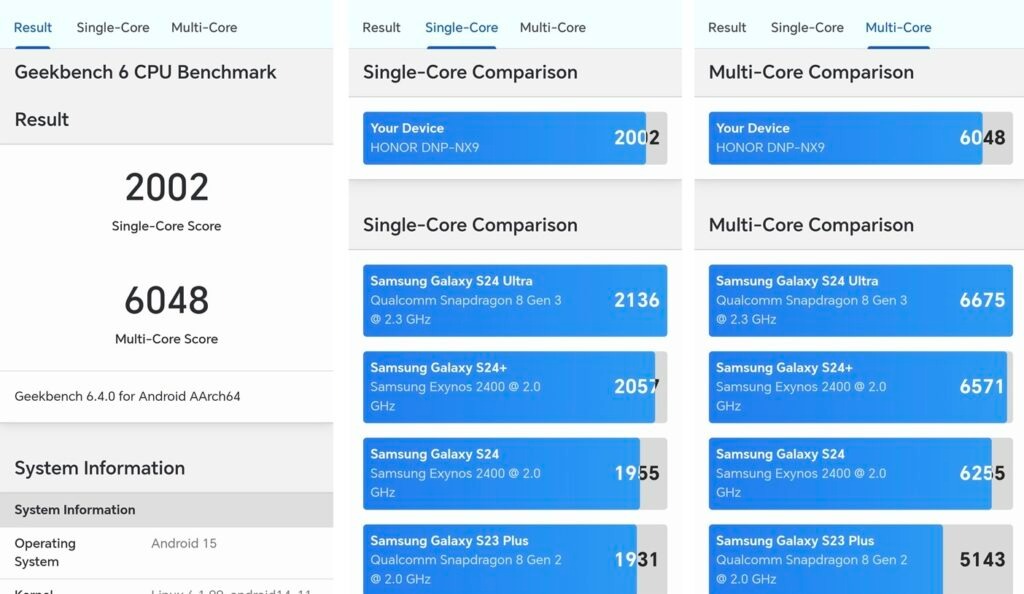
Task: Switch to Single-Core tab in left panel
Action: point(113,27)
